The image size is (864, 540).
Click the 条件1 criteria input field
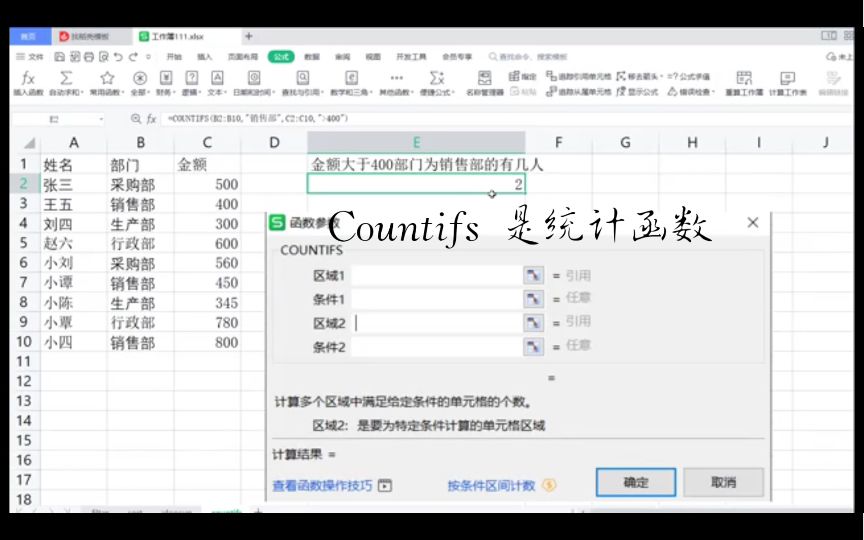pos(436,299)
